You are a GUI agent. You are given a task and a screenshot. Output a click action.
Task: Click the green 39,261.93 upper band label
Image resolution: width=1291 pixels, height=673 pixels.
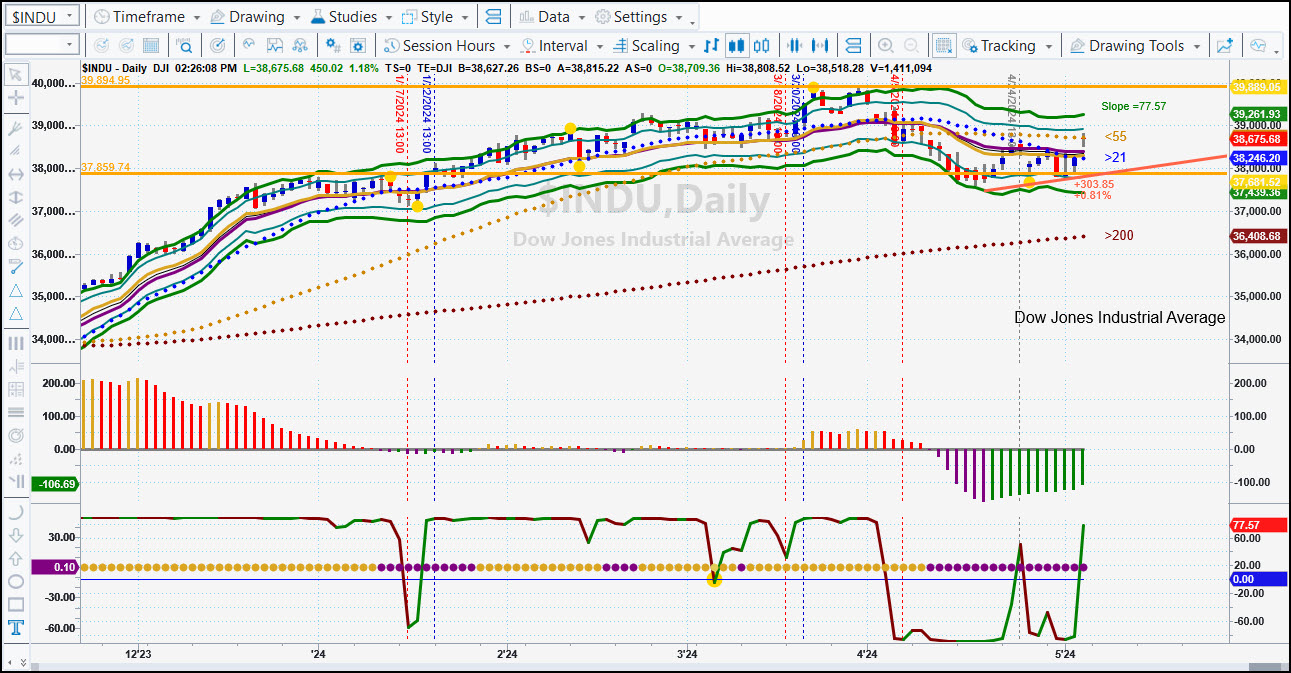coord(1256,114)
